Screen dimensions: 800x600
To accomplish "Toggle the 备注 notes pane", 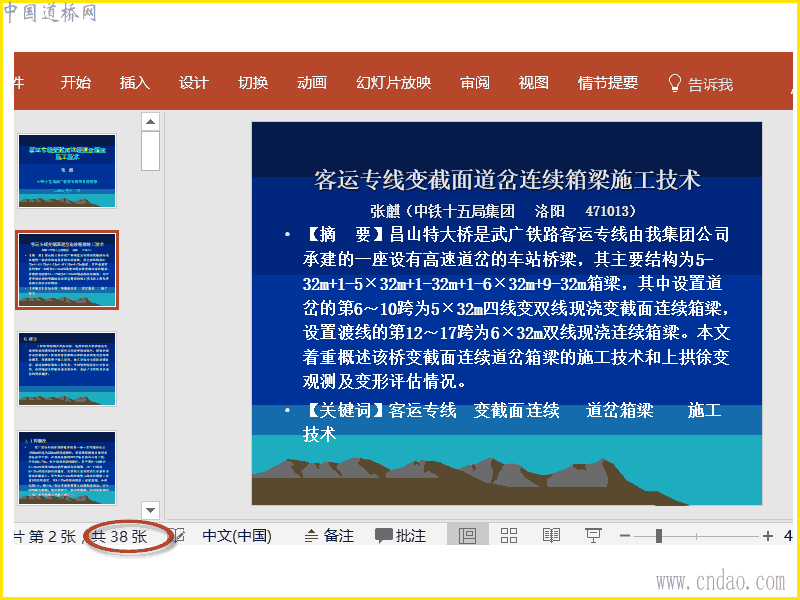I will point(329,536).
